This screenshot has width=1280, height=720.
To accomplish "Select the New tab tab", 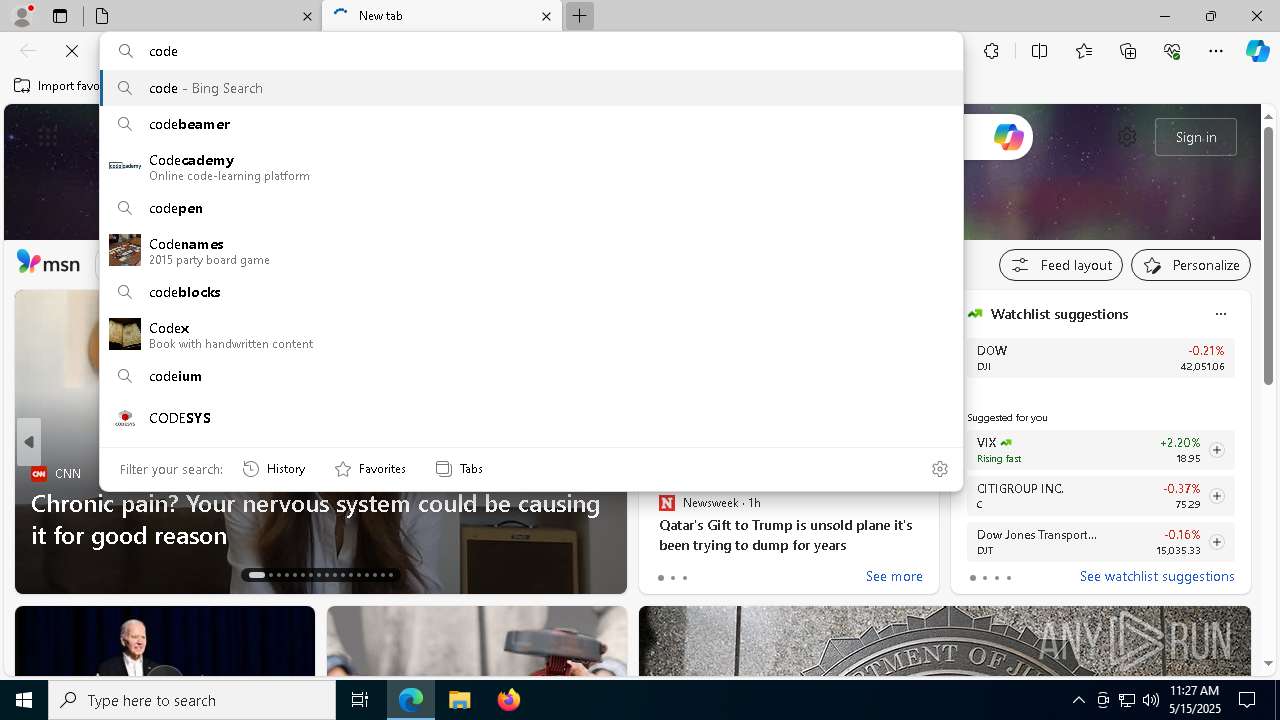I will tap(440, 16).
